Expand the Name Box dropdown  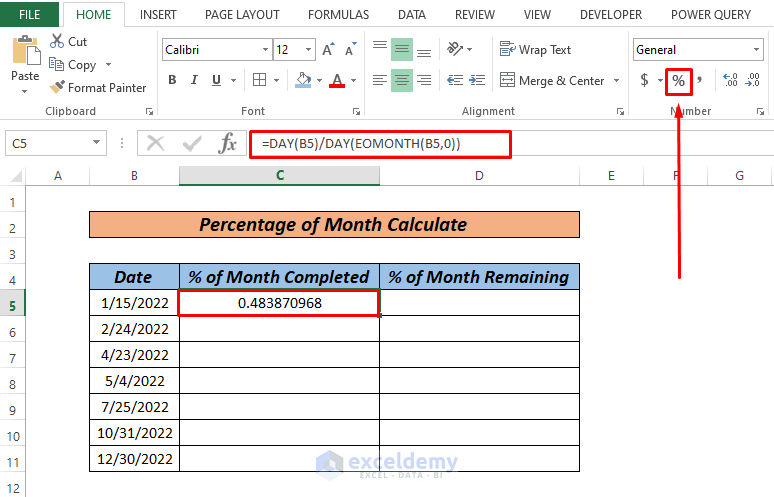click(x=96, y=144)
